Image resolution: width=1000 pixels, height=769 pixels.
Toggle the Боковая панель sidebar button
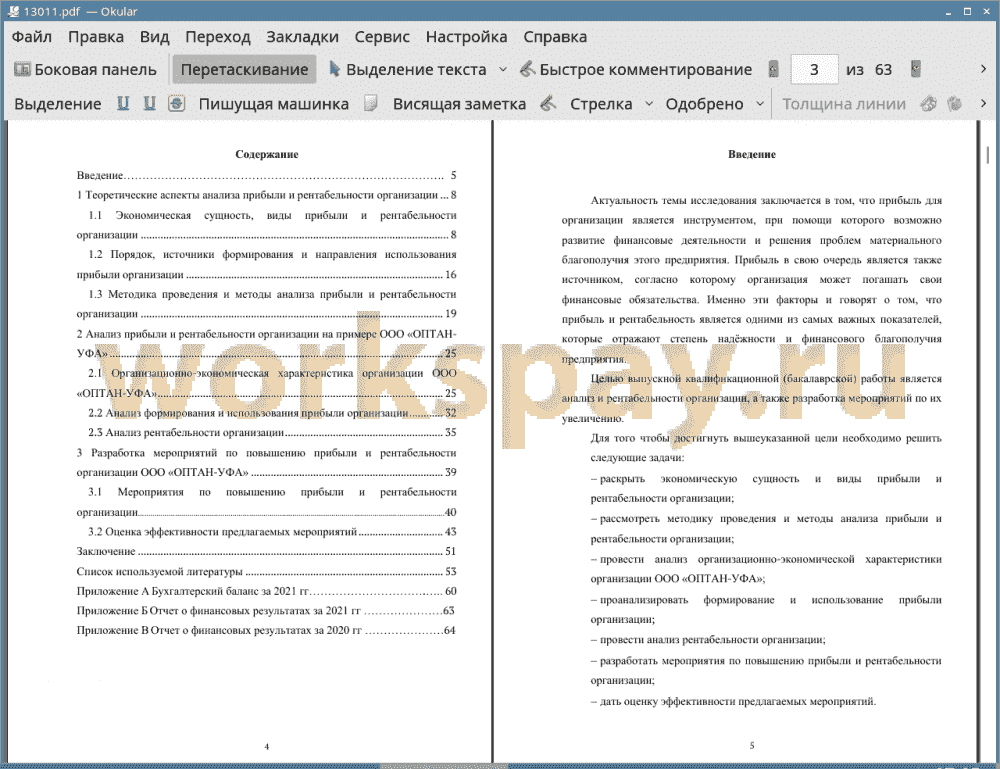(85, 70)
